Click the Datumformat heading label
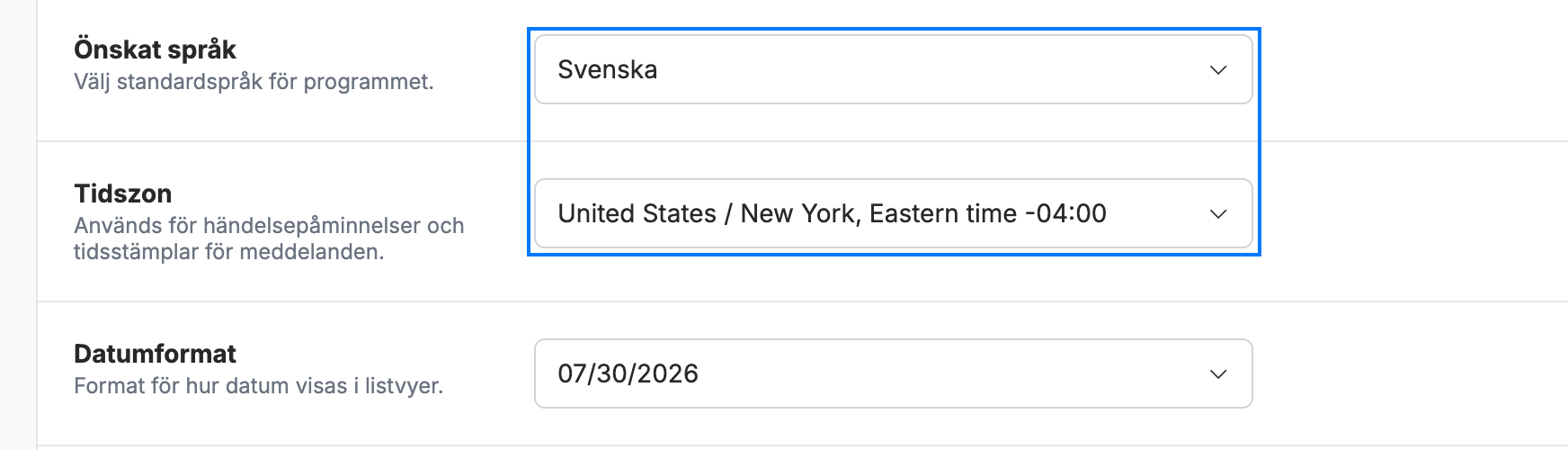The image size is (1568, 450). tap(155, 354)
